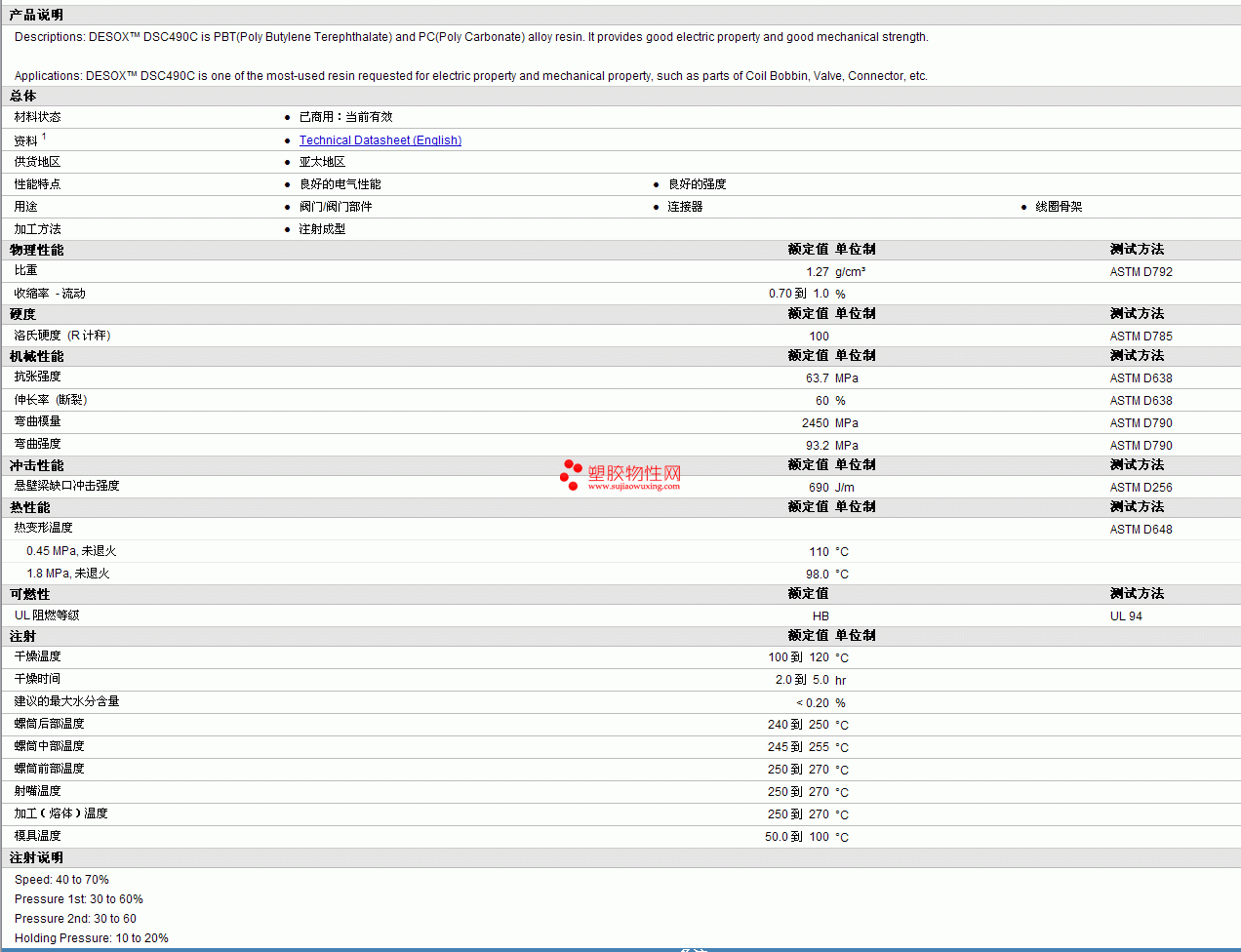The width and height of the screenshot is (1241, 952).
Task: Select the "冲击性能" section heading
Action: 37,465
